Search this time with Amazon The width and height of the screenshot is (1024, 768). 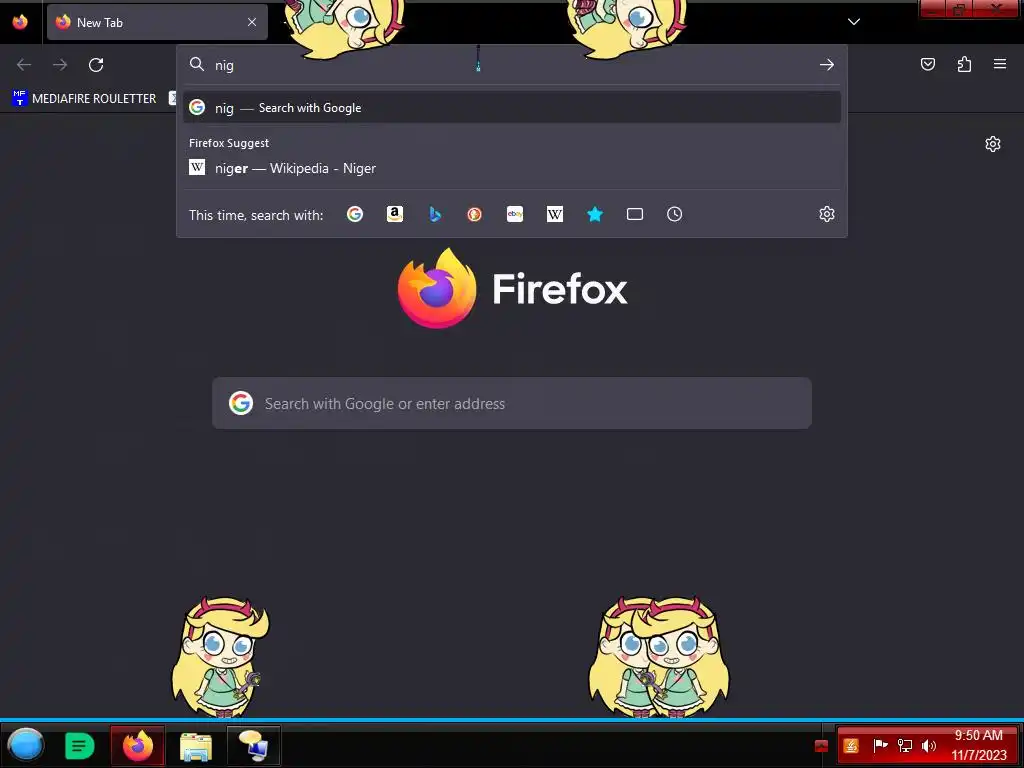394,214
